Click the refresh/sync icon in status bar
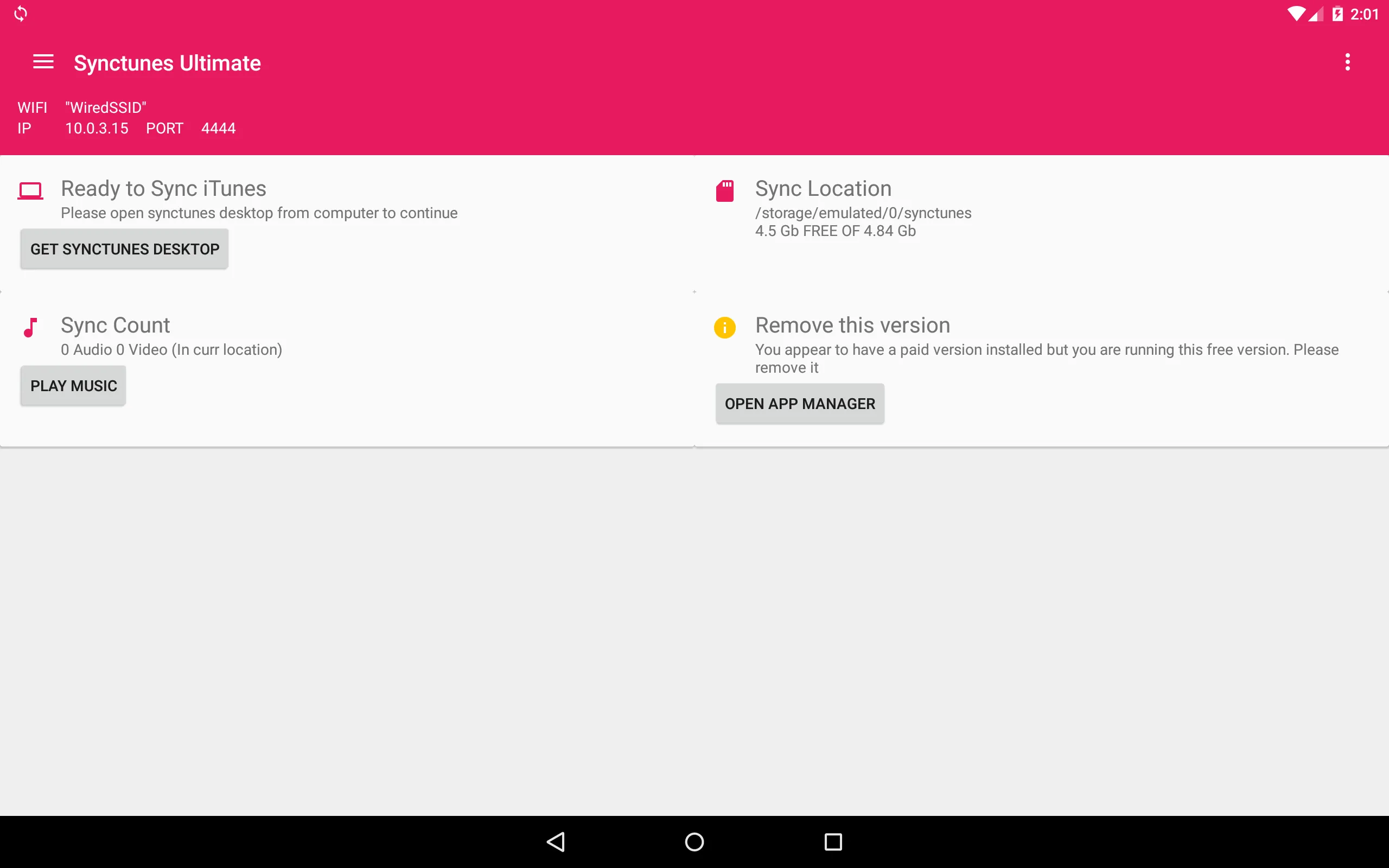Screen dimensions: 1389x868 tap(21, 13)
